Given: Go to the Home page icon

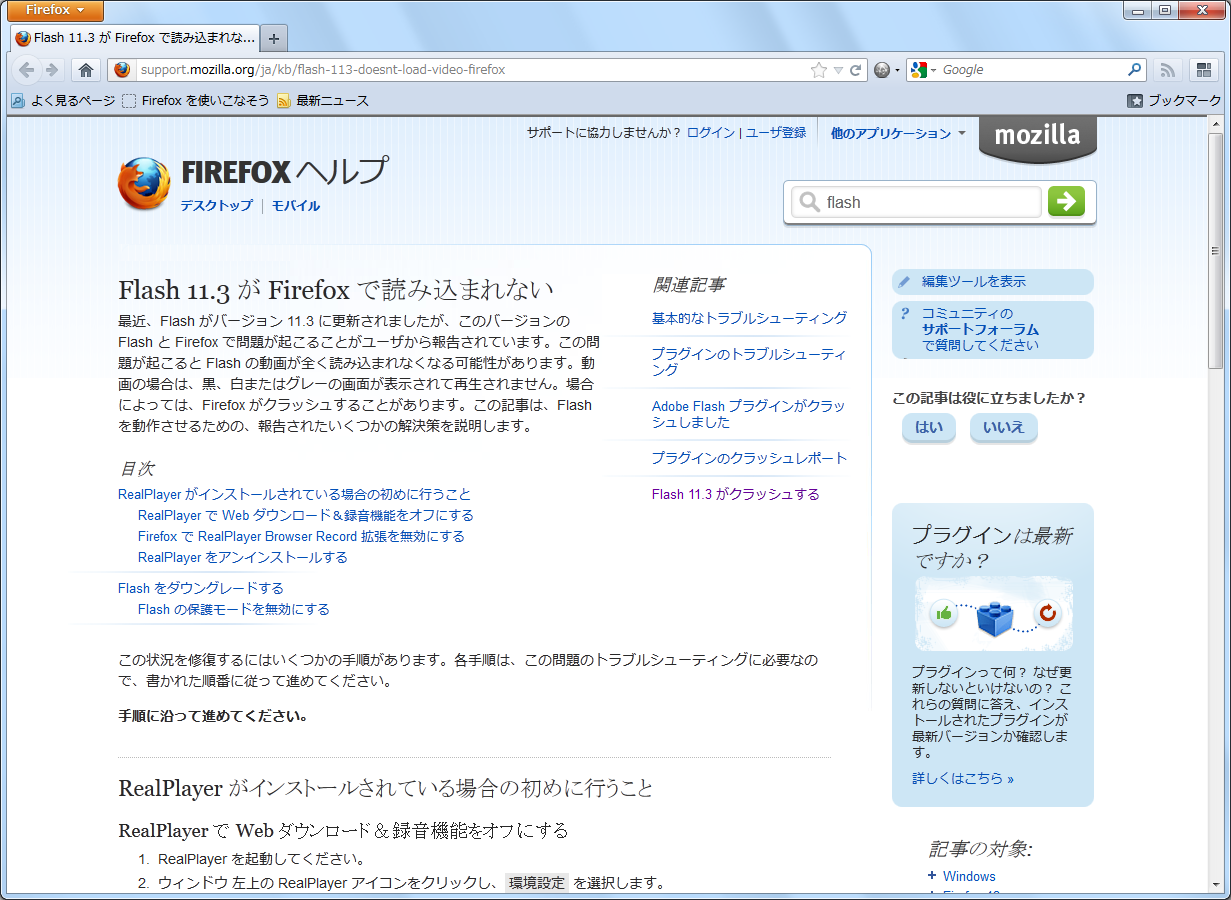Looking at the screenshot, I should pyautogui.click(x=86, y=70).
